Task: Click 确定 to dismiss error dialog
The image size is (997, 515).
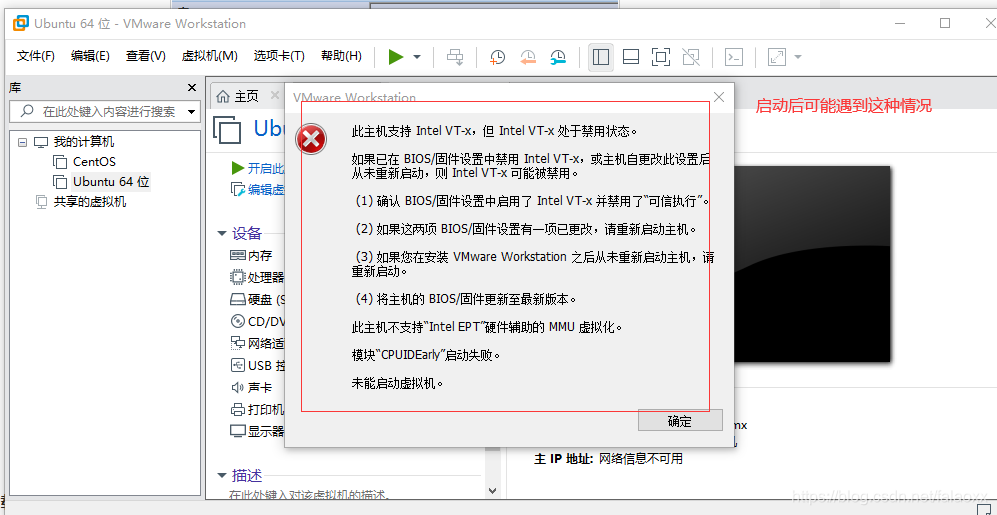Action: [680, 421]
